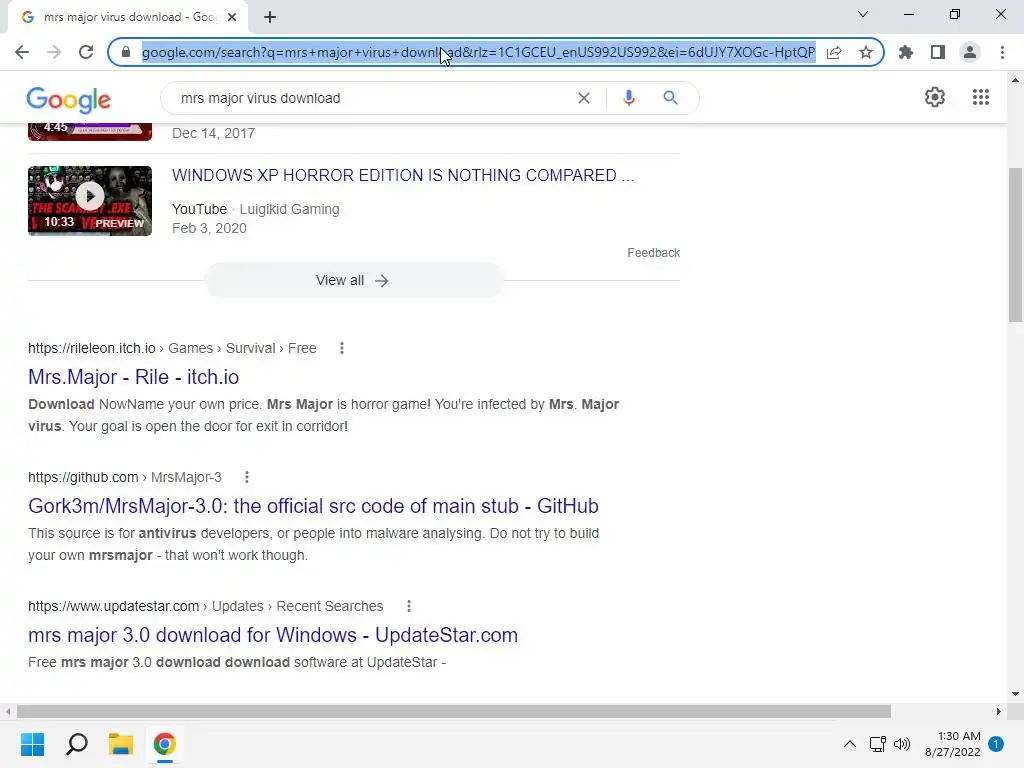Open Windows taskbar search
1024x768 pixels.
(x=76, y=744)
